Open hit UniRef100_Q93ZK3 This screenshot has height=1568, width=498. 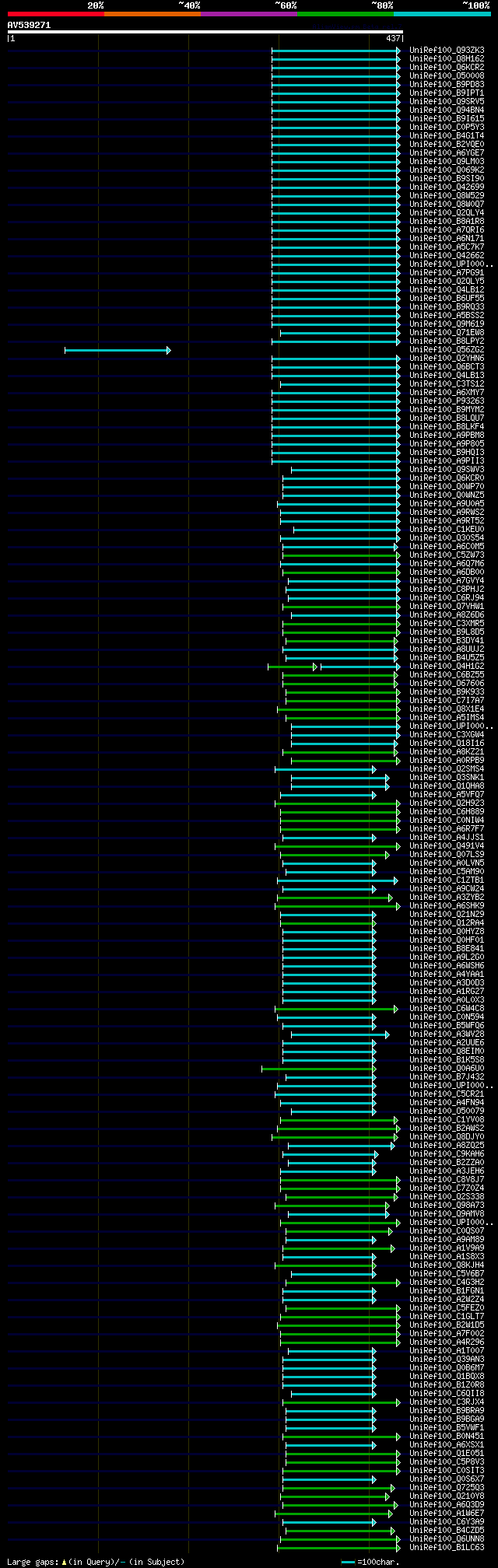coord(447,50)
